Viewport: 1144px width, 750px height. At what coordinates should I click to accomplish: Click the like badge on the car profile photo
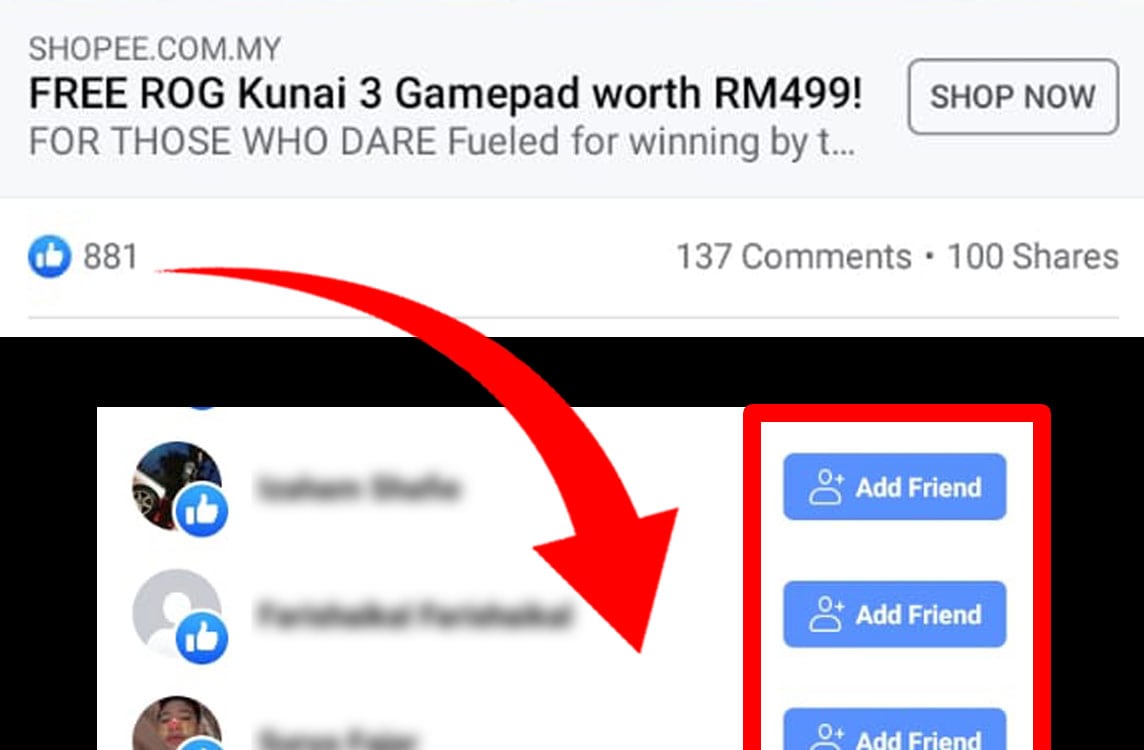click(x=202, y=511)
